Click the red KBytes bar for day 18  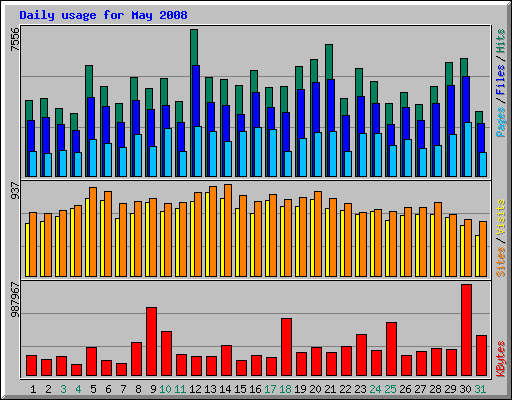click(286, 347)
